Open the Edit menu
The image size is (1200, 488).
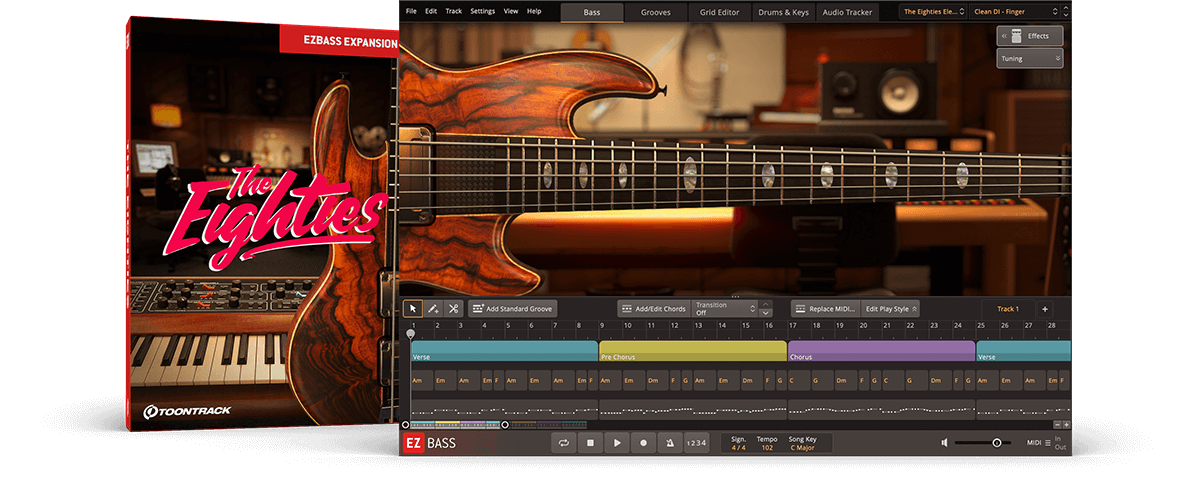click(x=431, y=11)
